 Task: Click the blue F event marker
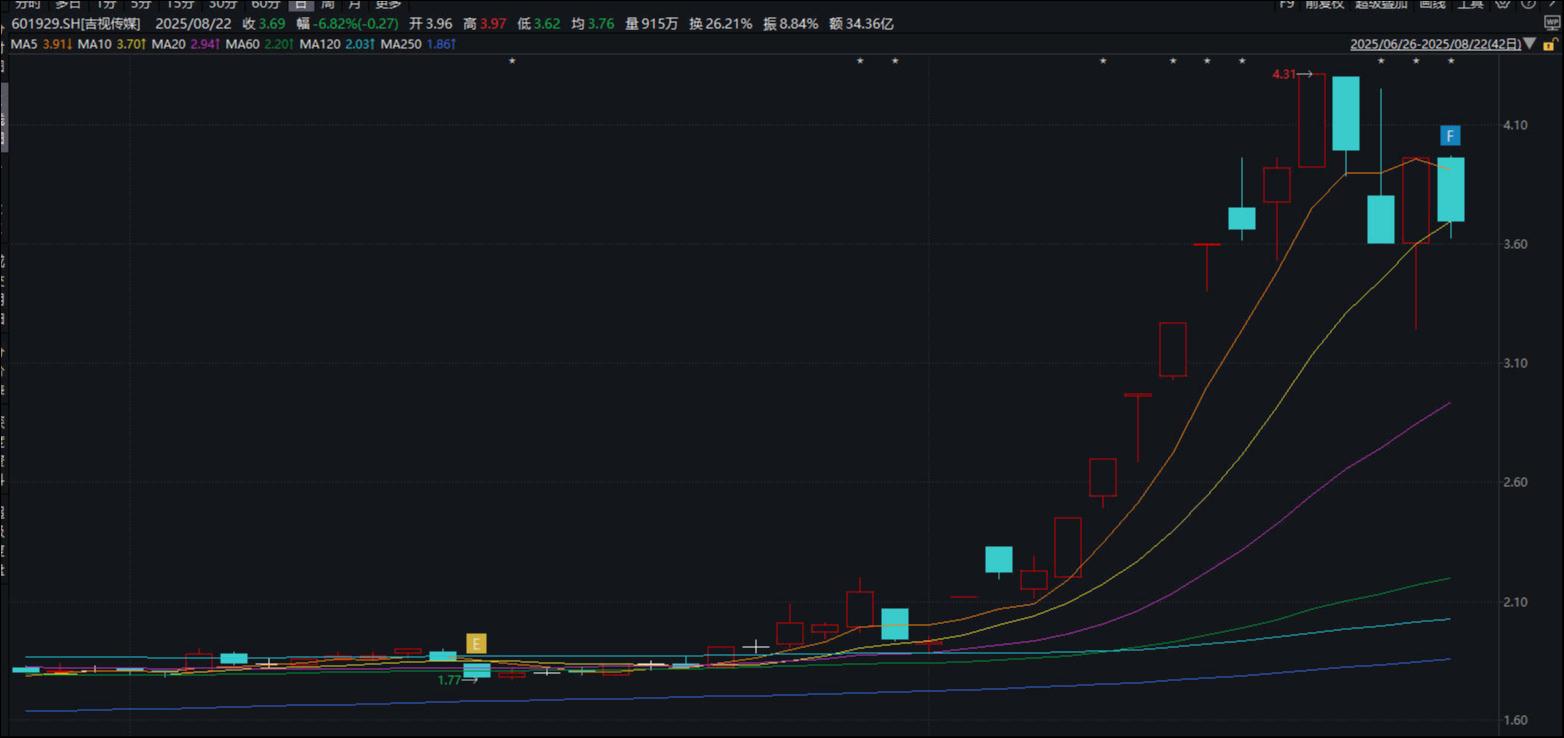pyautogui.click(x=1451, y=136)
